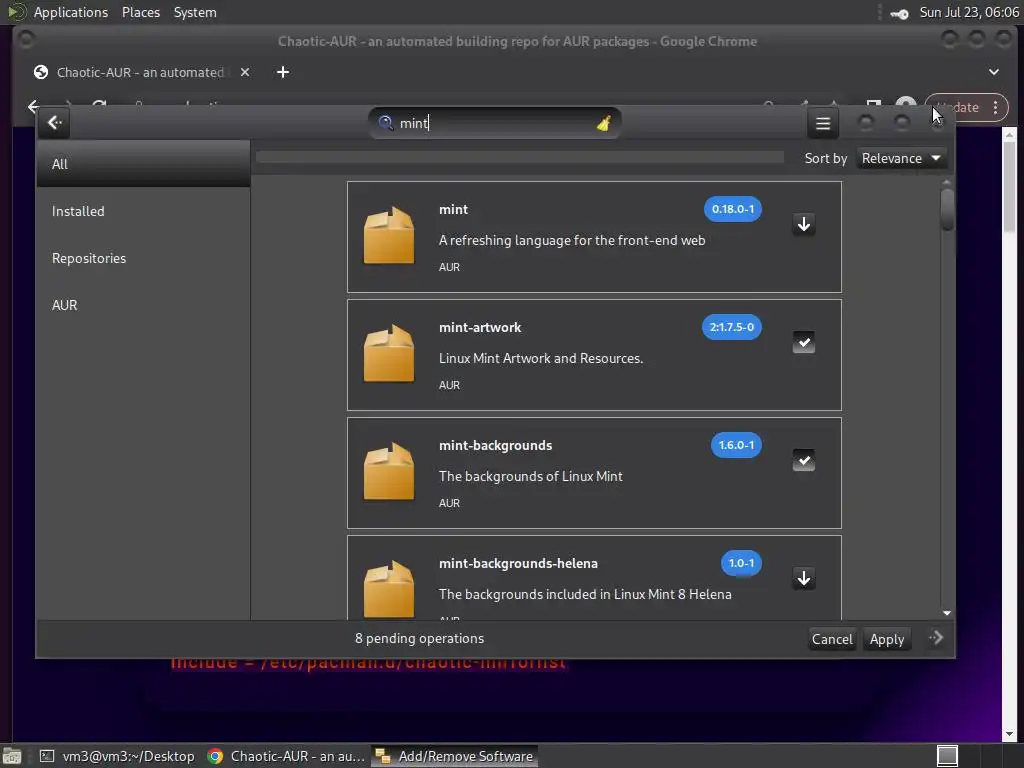
Task: Open the System menu
Action: click(195, 12)
